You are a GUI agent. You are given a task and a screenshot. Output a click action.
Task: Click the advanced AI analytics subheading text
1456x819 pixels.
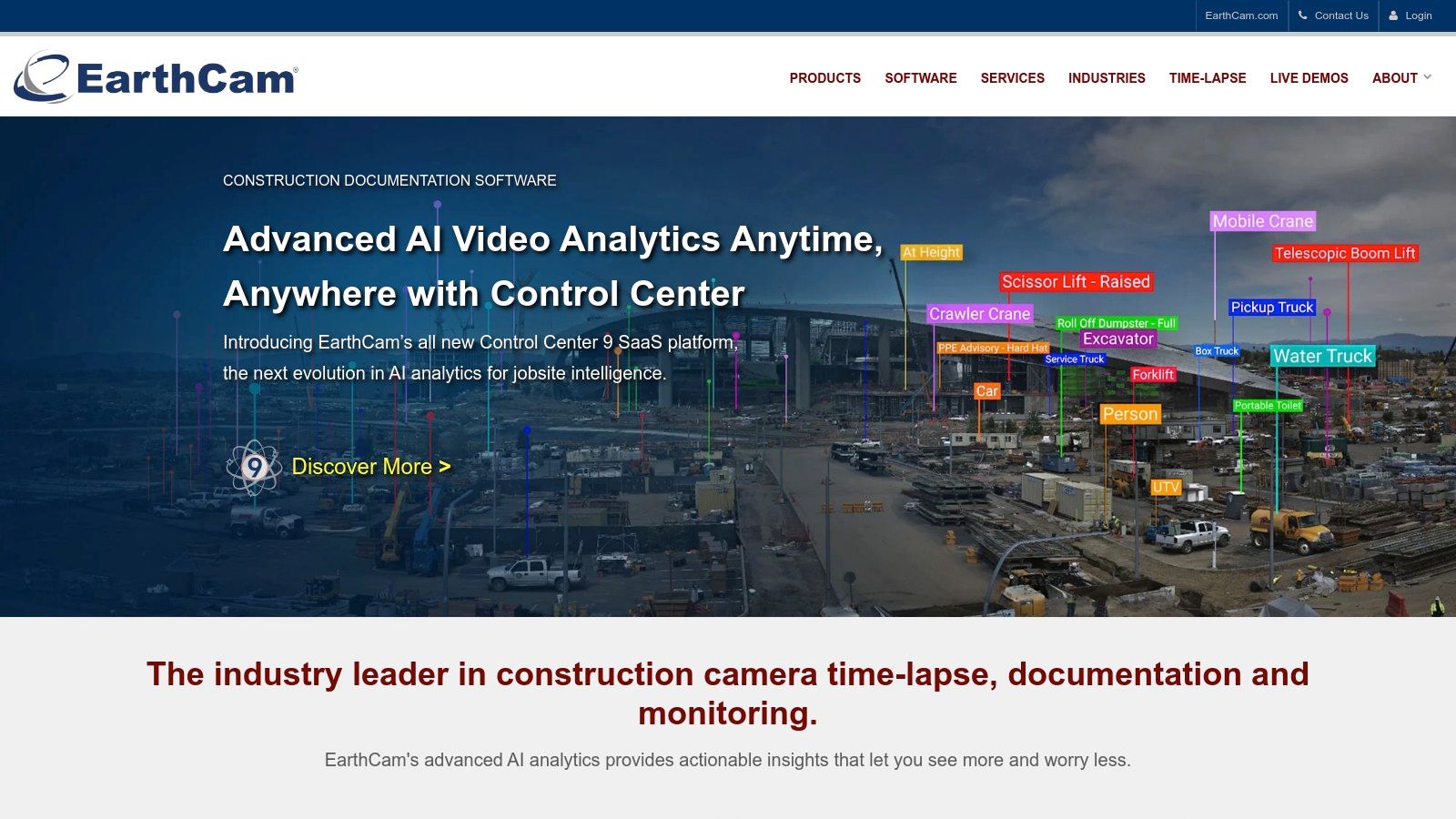point(728,760)
